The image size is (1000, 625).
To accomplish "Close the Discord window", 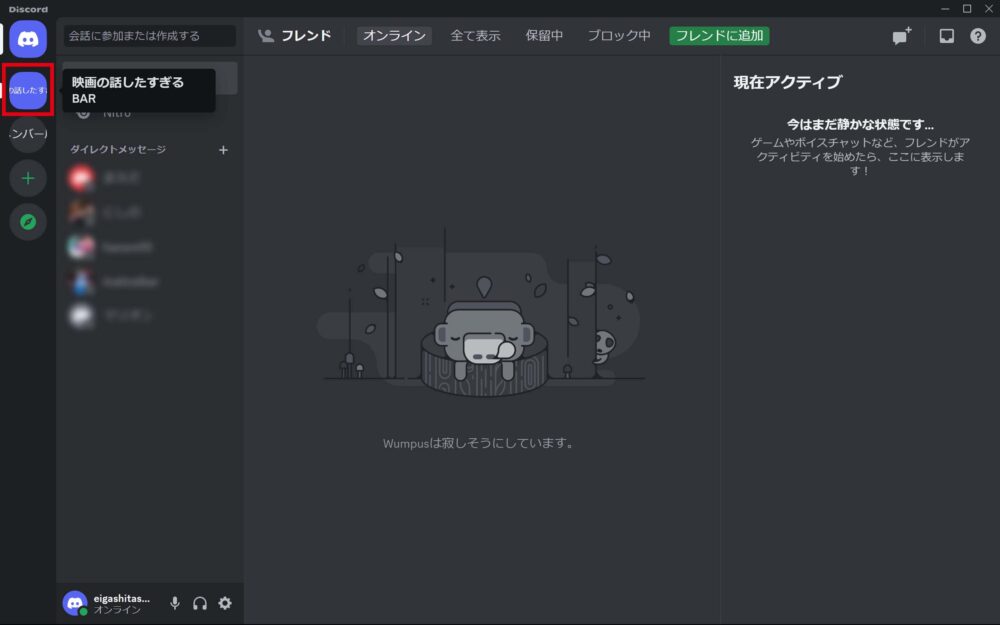I will 989,9.
